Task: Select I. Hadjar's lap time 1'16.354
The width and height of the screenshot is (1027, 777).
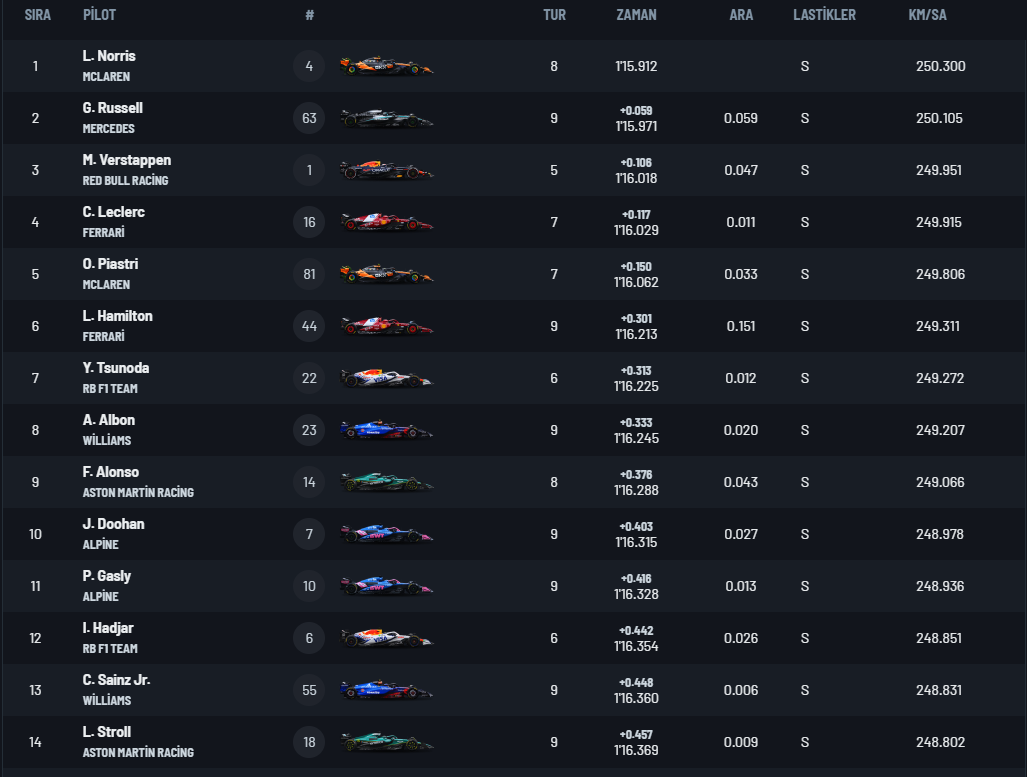Action: pyautogui.click(x=636, y=646)
